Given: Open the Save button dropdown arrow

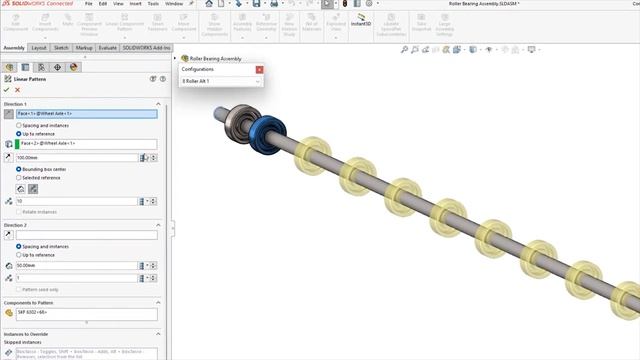Looking at the screenshot, I should click(x=264, y=4).
